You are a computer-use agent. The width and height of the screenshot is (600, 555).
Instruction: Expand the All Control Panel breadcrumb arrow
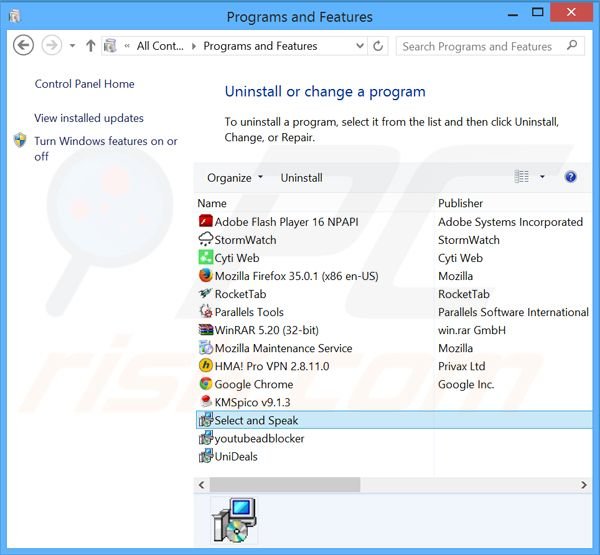coord(194,46)
